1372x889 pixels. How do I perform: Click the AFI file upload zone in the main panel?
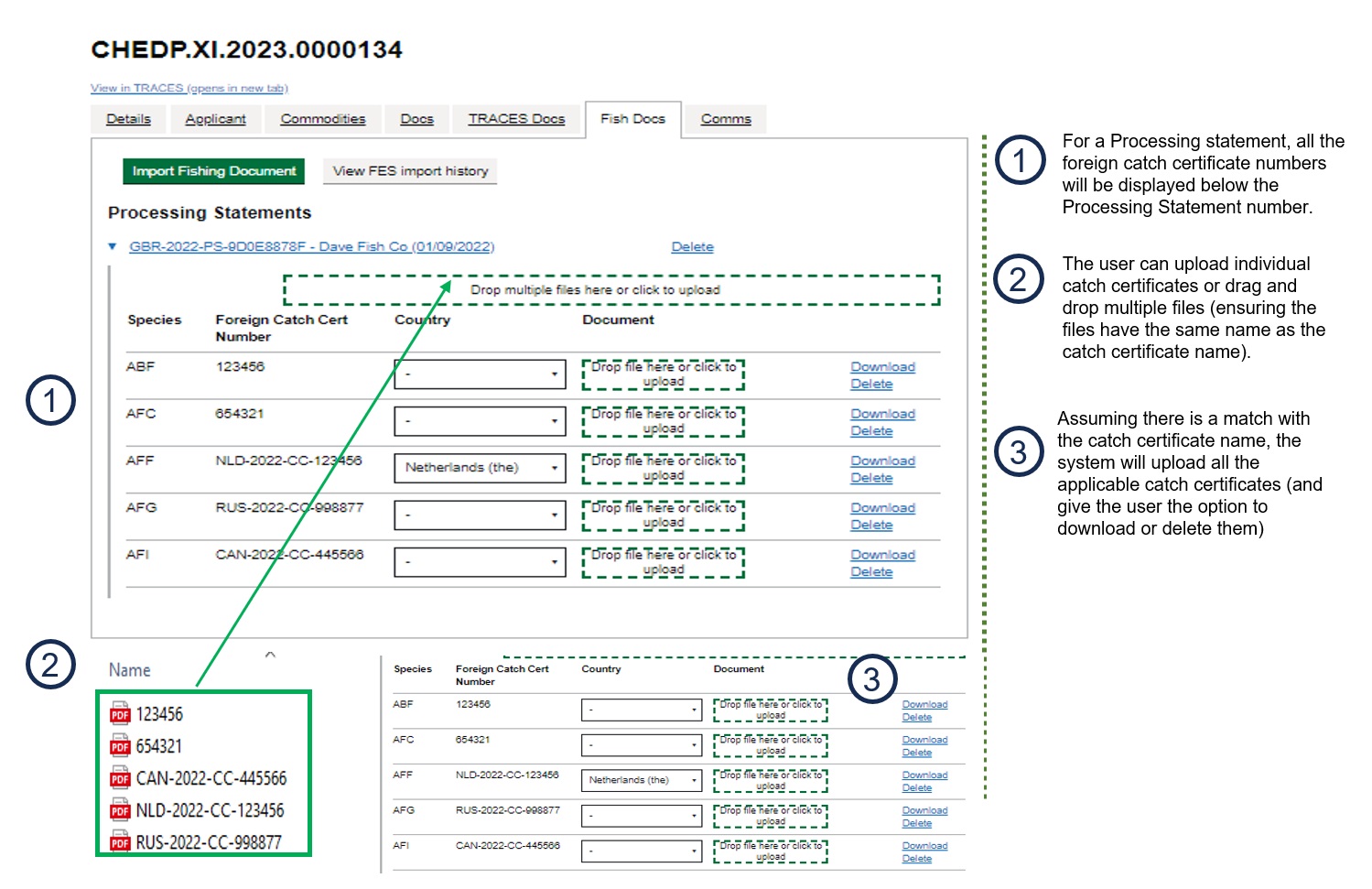click(664, 562)
